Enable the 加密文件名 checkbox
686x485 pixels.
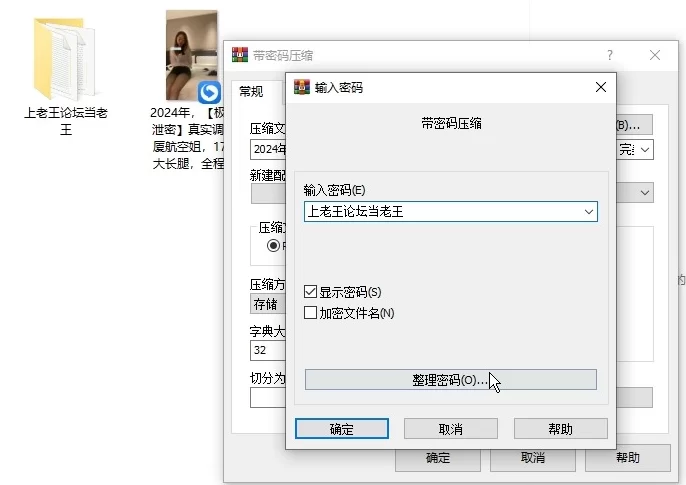pyautogui.click(x=311, y=313)
